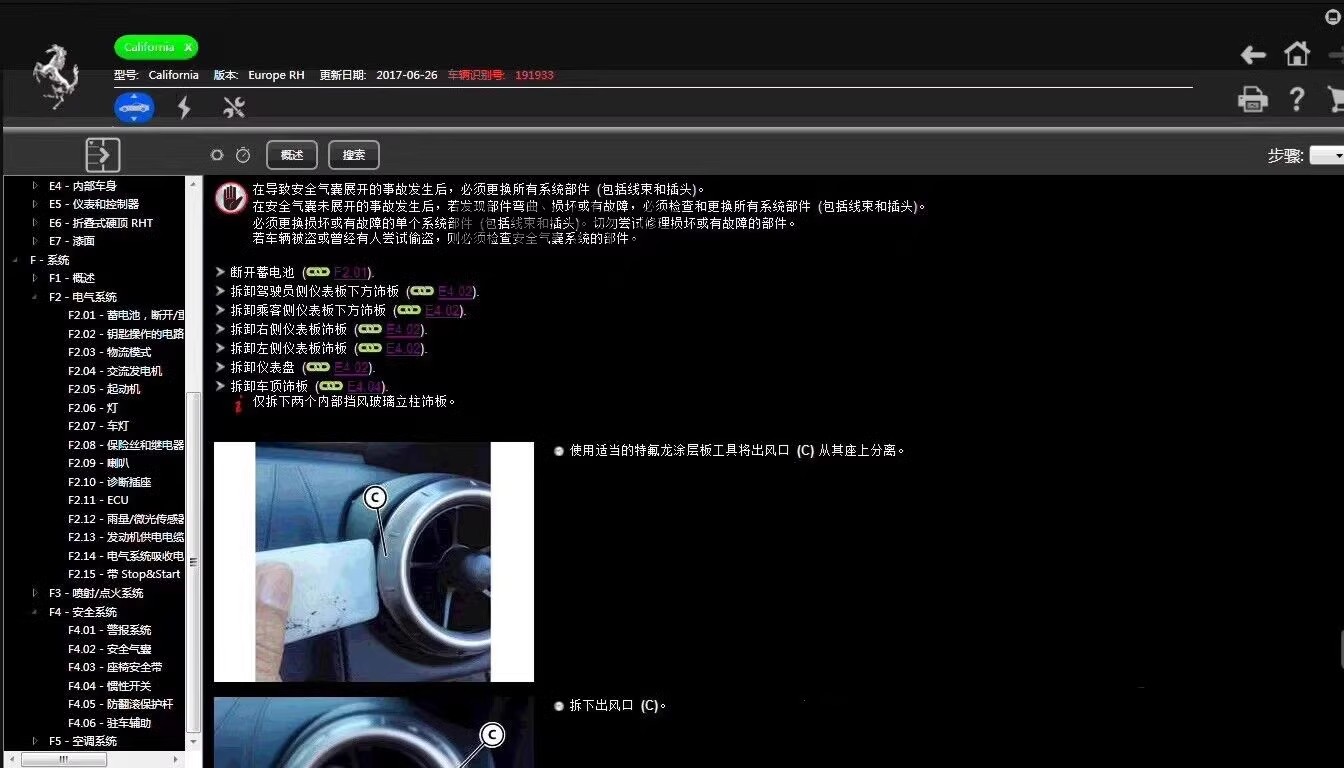Screen dimensions: 1344x768
Task: Select F2.04 - 交流发电机 item
Action: pos(115,371)
